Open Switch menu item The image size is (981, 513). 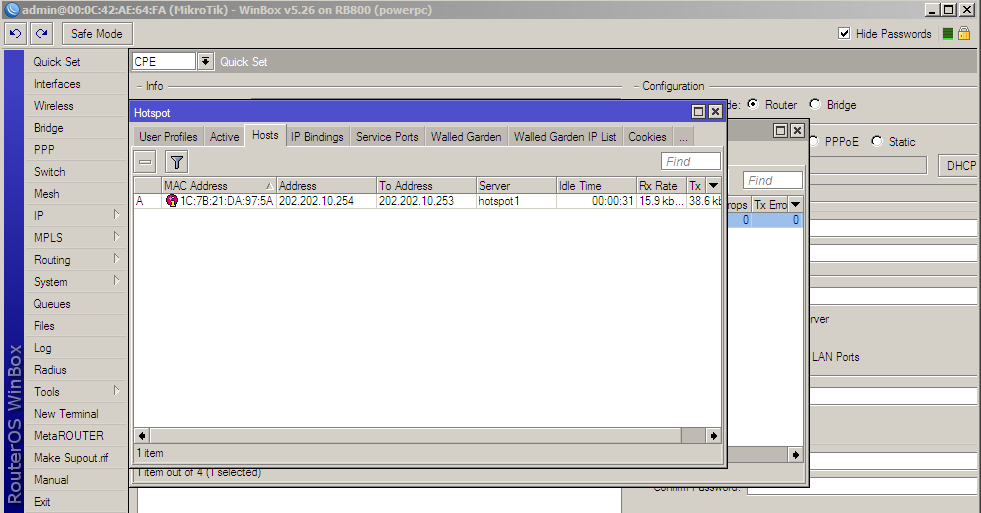(76, 171)
